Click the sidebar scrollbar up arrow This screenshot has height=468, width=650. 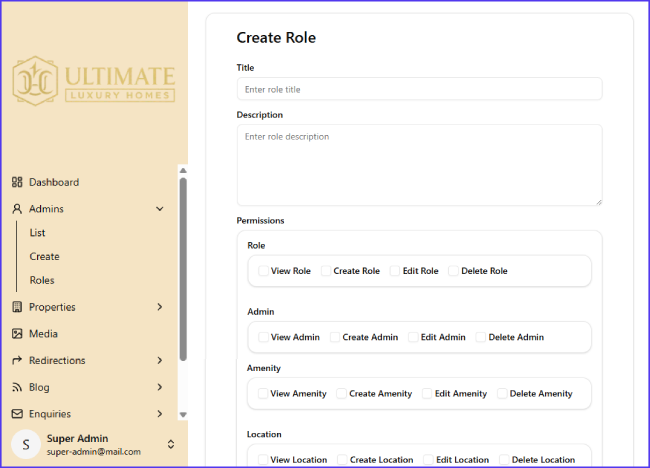click(x=183, y=170)
